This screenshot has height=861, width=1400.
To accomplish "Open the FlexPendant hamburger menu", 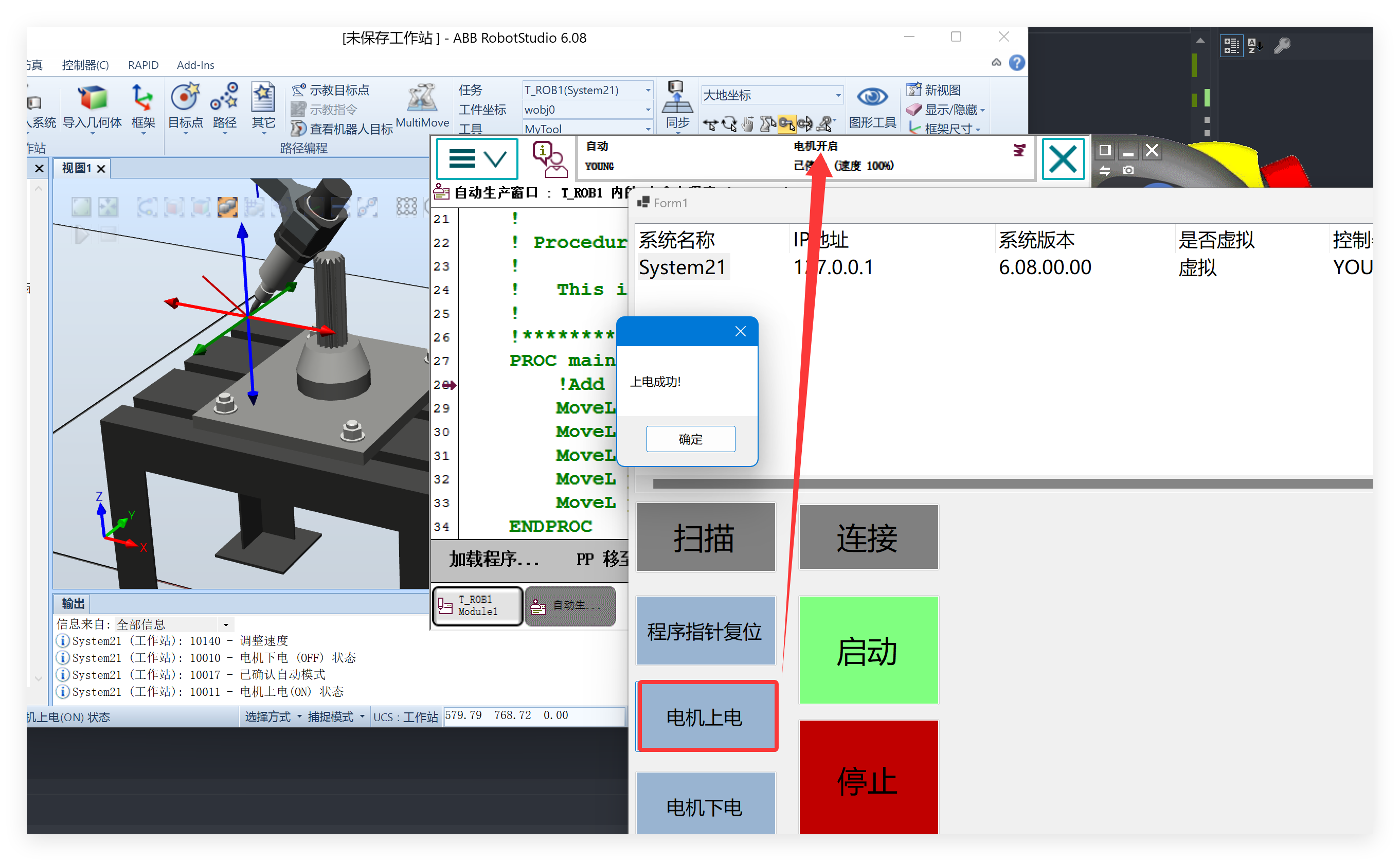I will (x=477, y=158).
